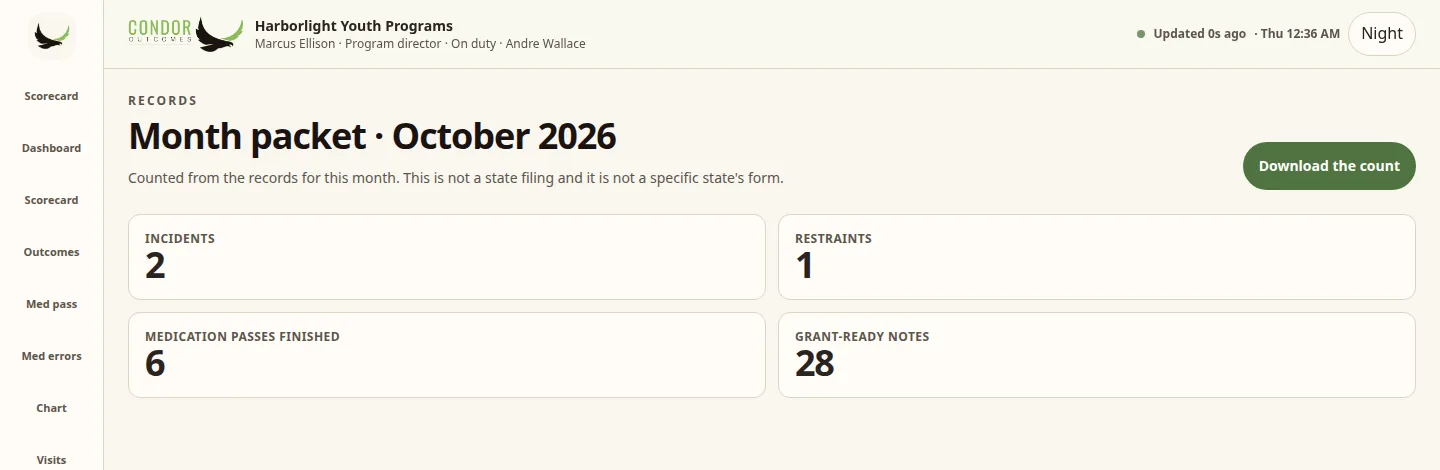Image resolution: width=1440 pixels, height=470 pixels.
Task: Open Dashboard from the sidebar
Action: 51,148
